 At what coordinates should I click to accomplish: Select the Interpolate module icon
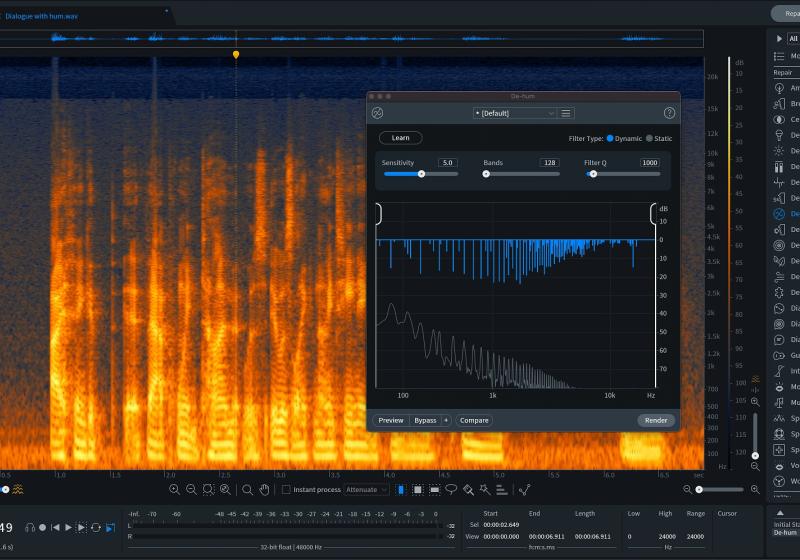pyautogui.click(x=779, y=371)
